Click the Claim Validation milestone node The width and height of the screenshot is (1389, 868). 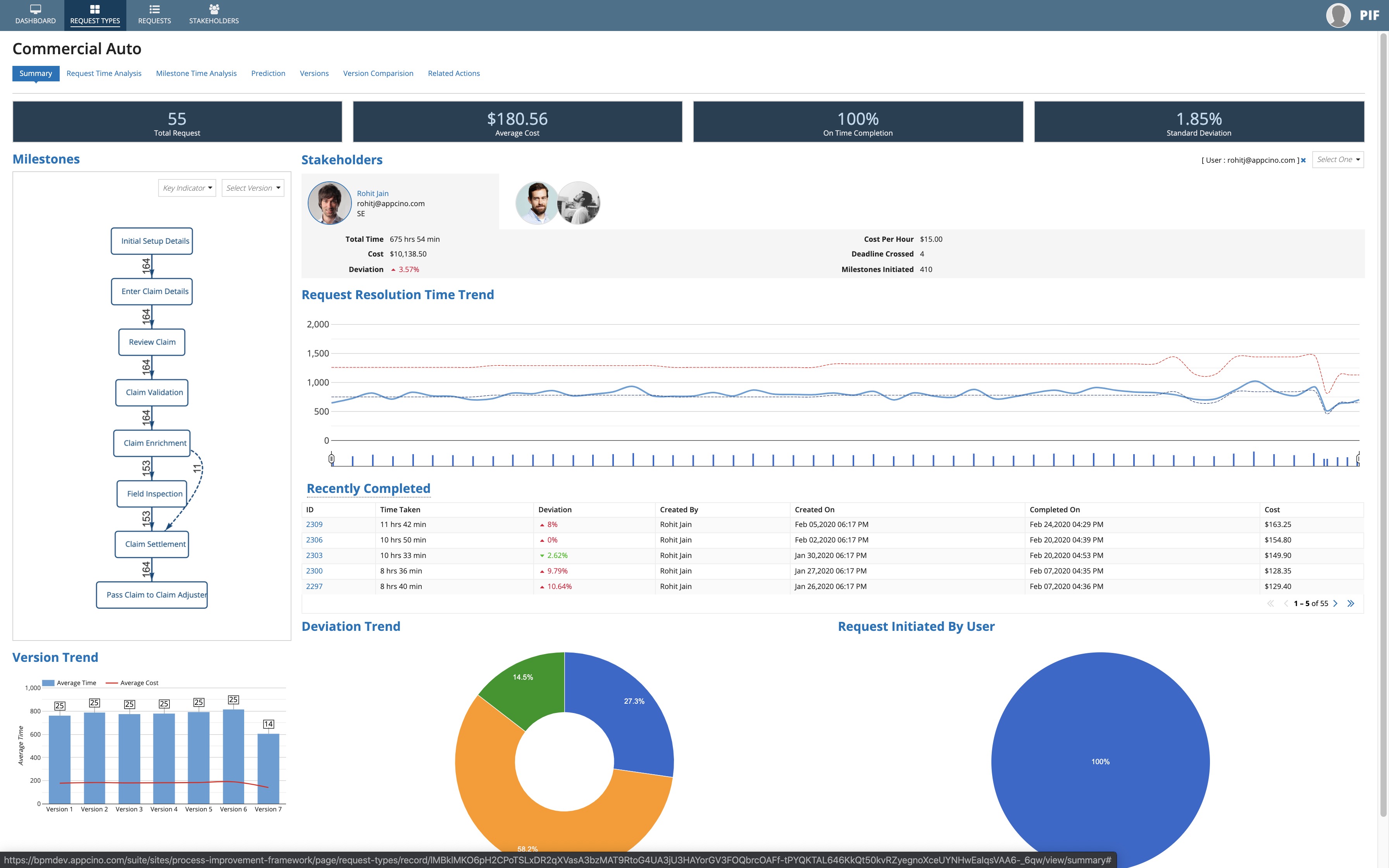coord(152,393)
